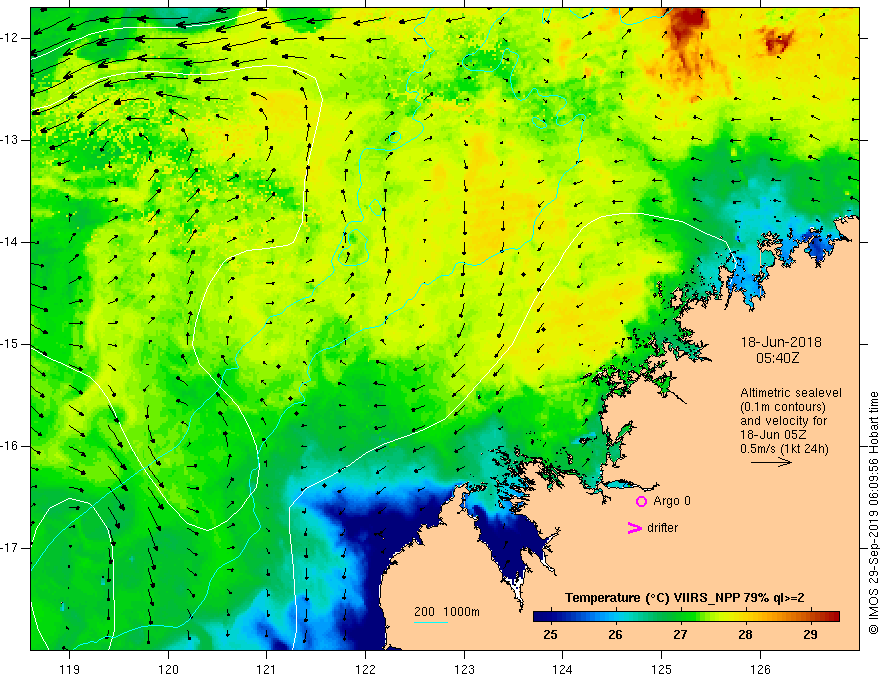Screen dimensions: 880x680
Task: Click the IMOS copyright timestamp text
Action: click(873, 513)
